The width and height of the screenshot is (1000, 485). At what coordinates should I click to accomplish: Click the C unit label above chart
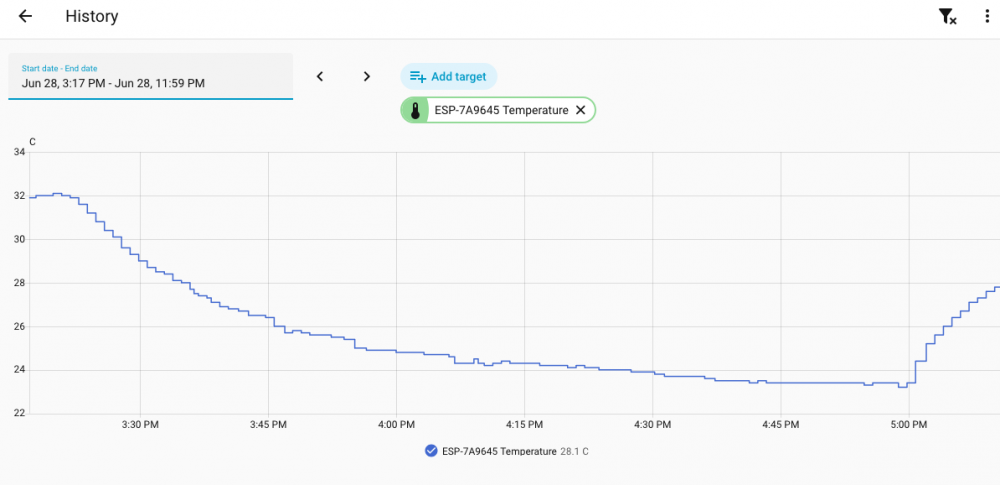pyautogui.click(x=33, y=142)
